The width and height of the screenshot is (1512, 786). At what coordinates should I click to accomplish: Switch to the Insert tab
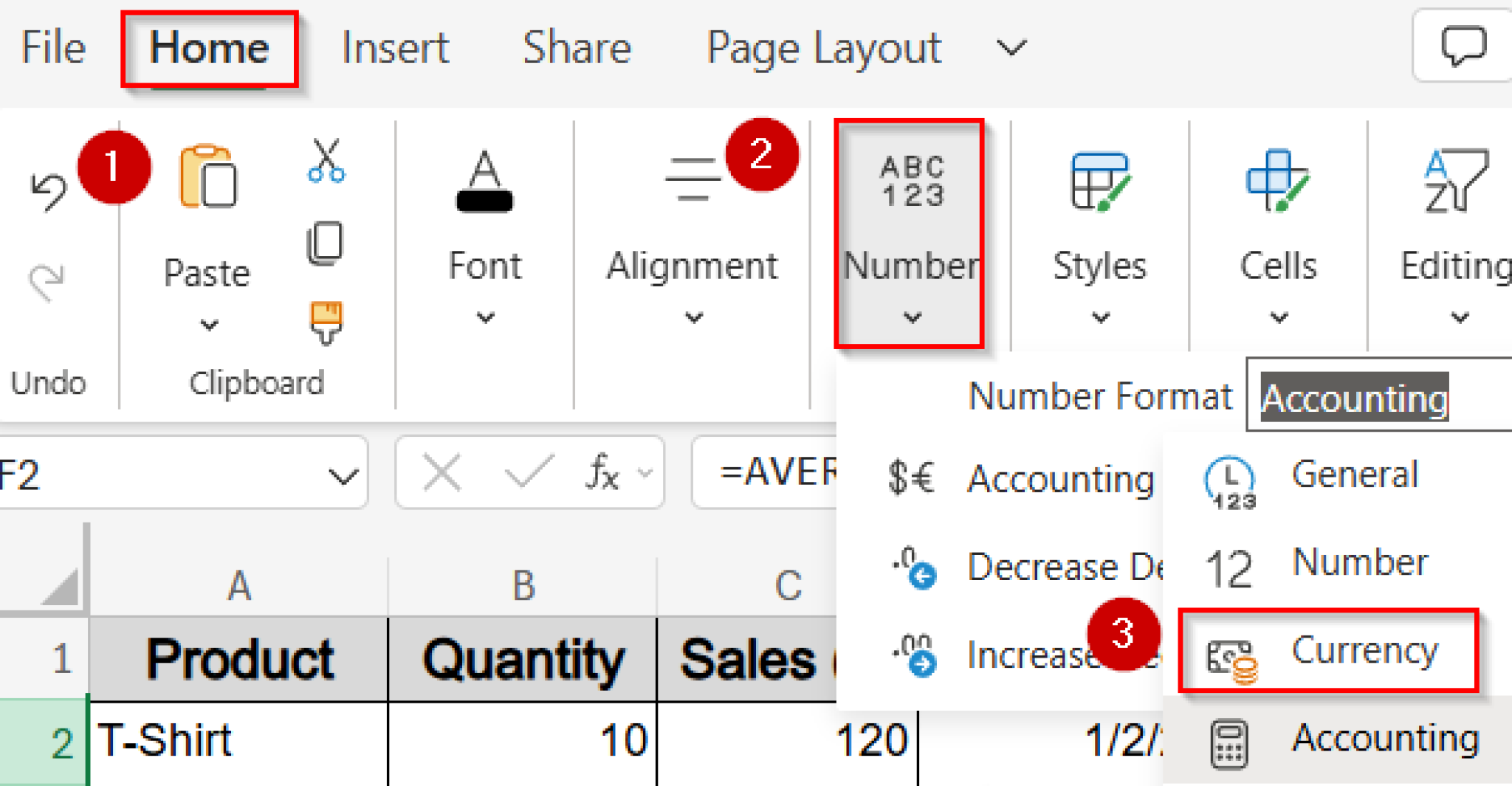pos(394,47)
